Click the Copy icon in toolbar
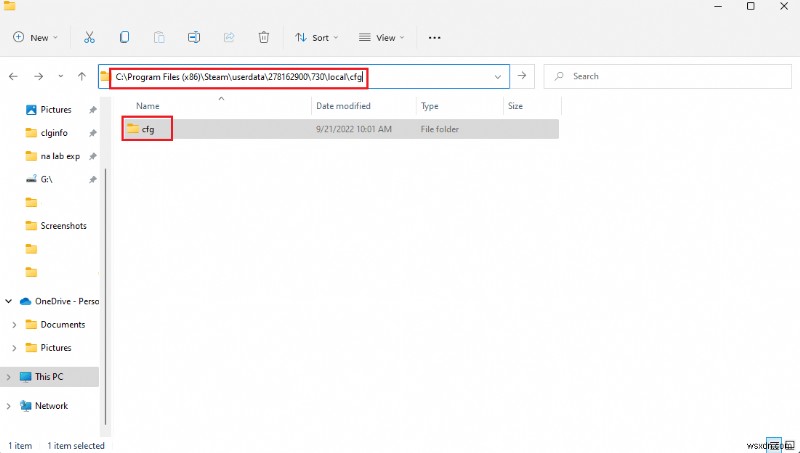The image size is (800, 453). (x=124, y=37)
